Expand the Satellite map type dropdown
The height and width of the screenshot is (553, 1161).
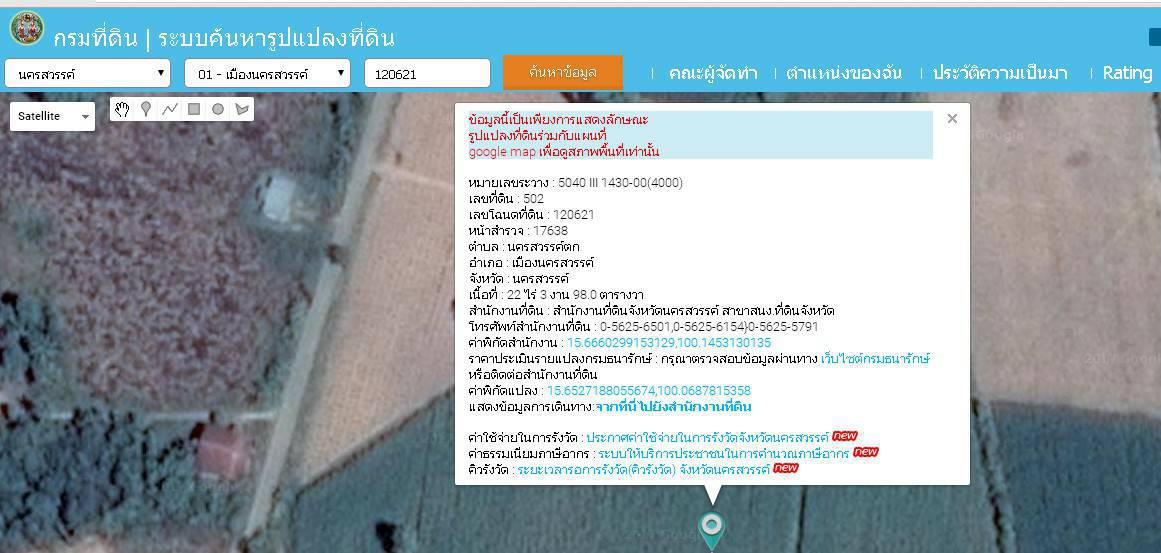[x=53, y=116]
